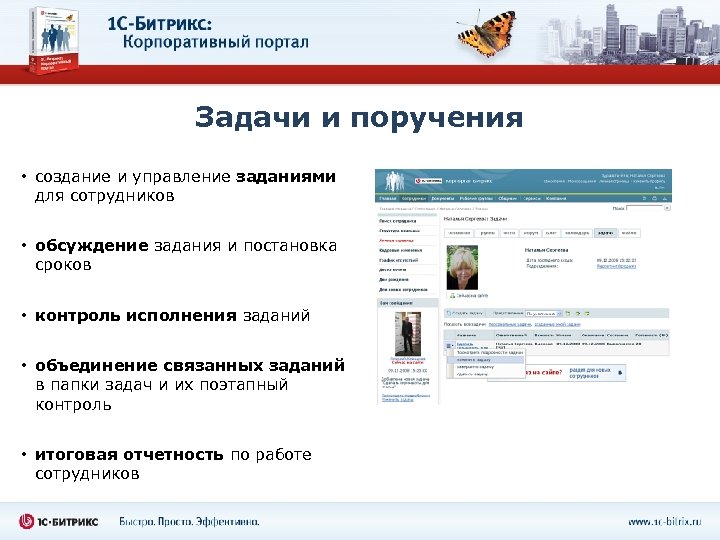Open the персональные задачи filter link
This screenshot has height=540, width=720.
click(510, 324)
